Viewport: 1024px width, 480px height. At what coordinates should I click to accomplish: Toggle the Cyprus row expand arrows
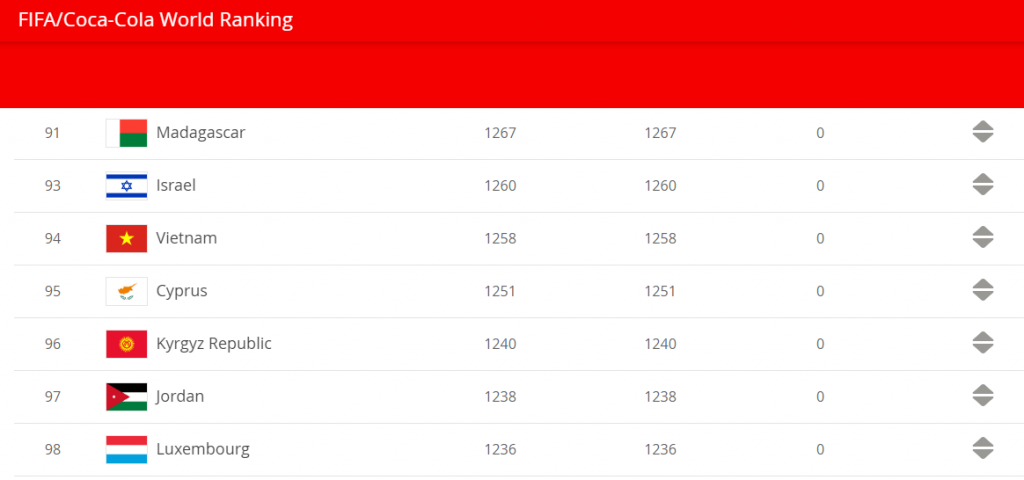[x=982, y=290]
